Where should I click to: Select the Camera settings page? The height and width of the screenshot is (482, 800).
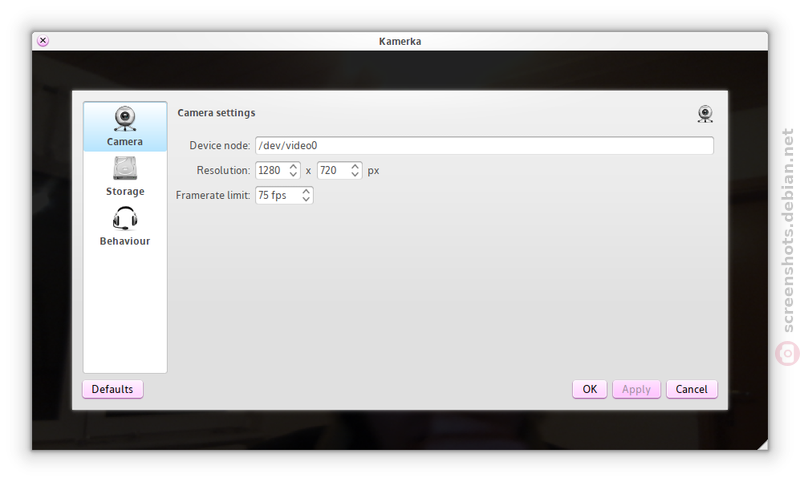click(x=125, y=126)
